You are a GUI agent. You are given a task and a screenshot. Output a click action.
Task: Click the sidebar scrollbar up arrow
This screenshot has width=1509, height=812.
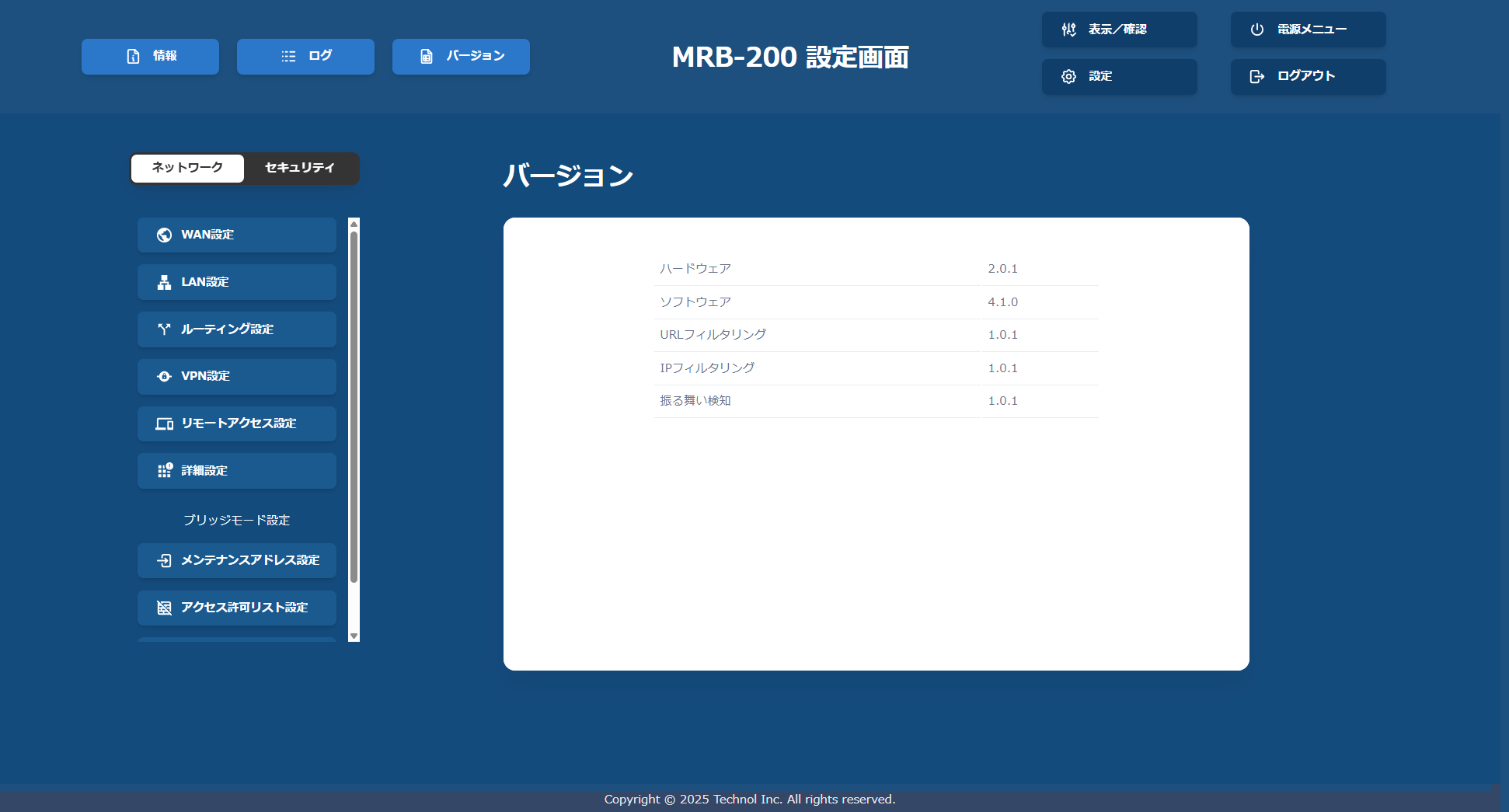[354, 224]
